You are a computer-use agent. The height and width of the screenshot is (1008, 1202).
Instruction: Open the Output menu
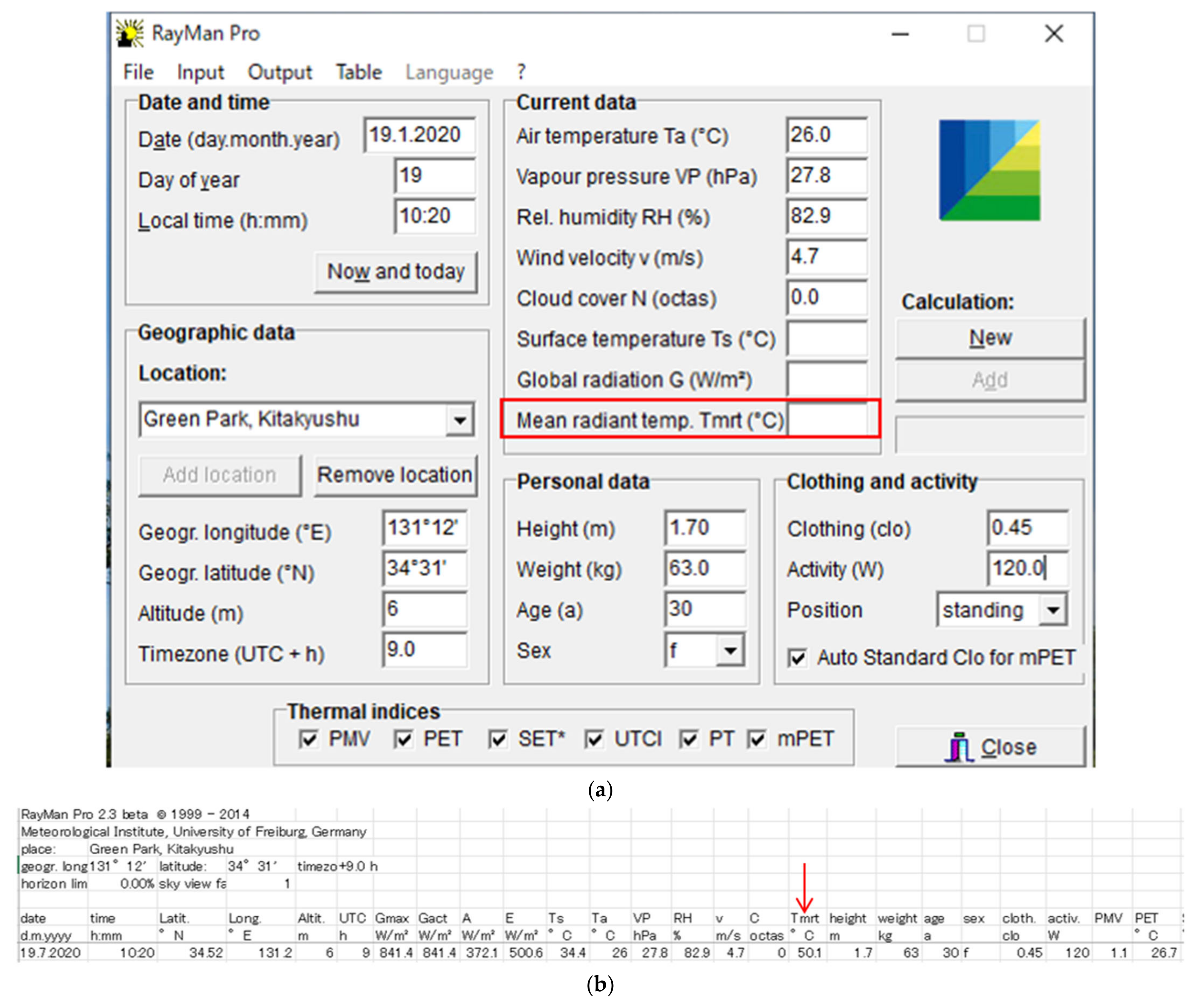tap(279, 72)
